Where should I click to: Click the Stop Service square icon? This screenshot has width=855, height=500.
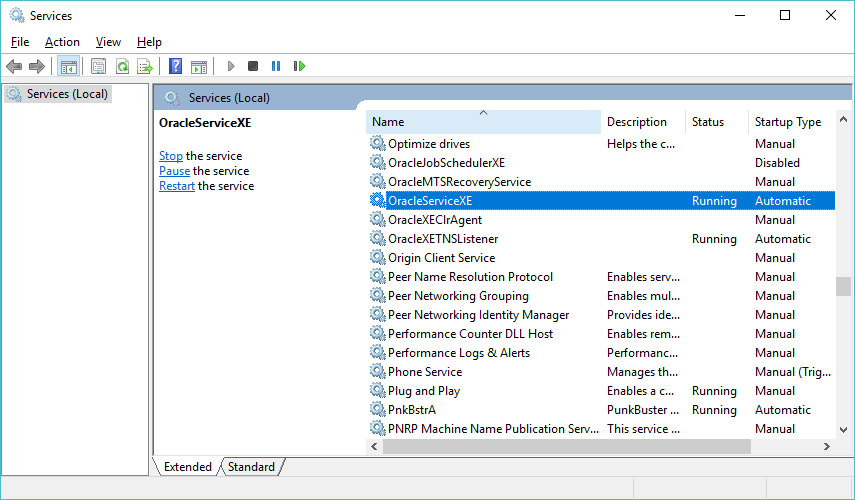click(252, 67)
